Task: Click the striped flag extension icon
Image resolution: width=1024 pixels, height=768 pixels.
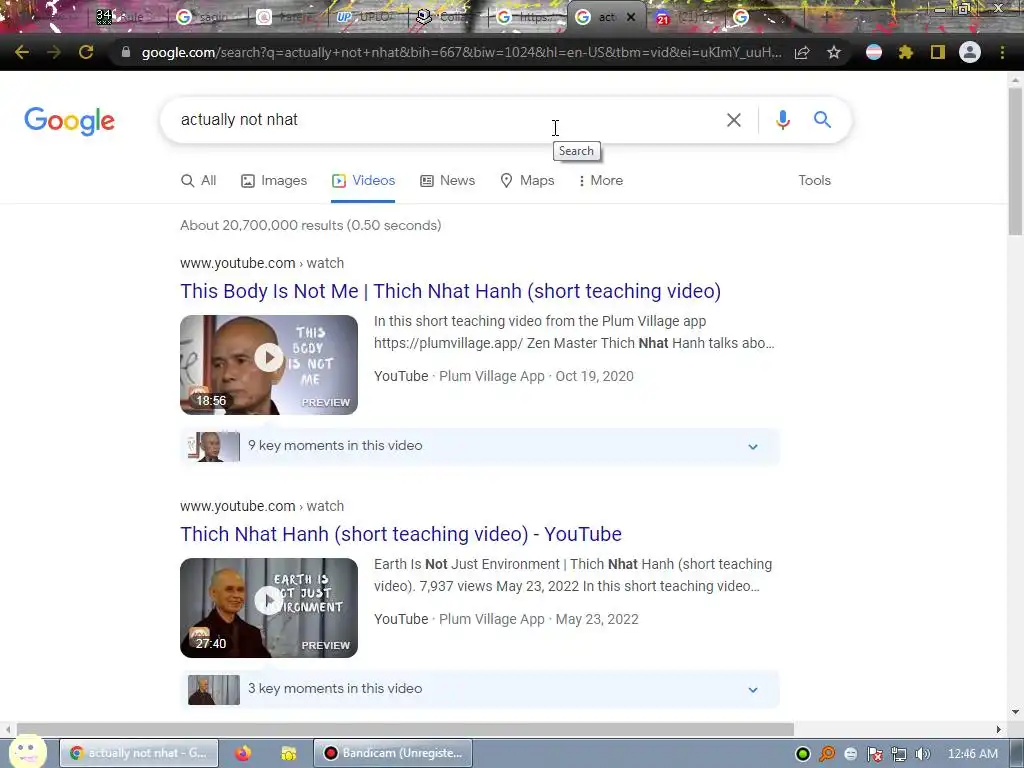Action: (x=874, y=52)
